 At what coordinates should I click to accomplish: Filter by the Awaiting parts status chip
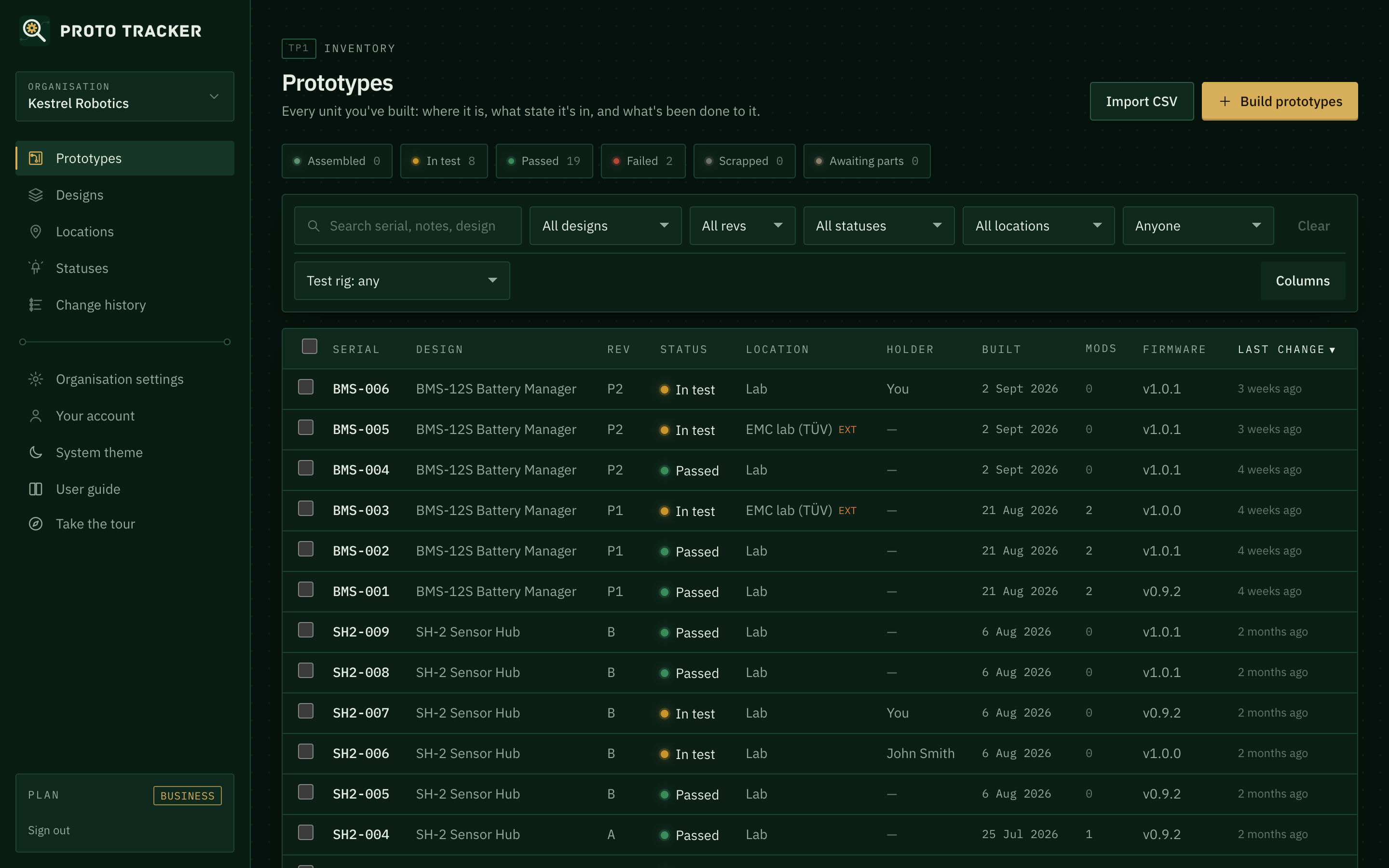pos(867,162)
